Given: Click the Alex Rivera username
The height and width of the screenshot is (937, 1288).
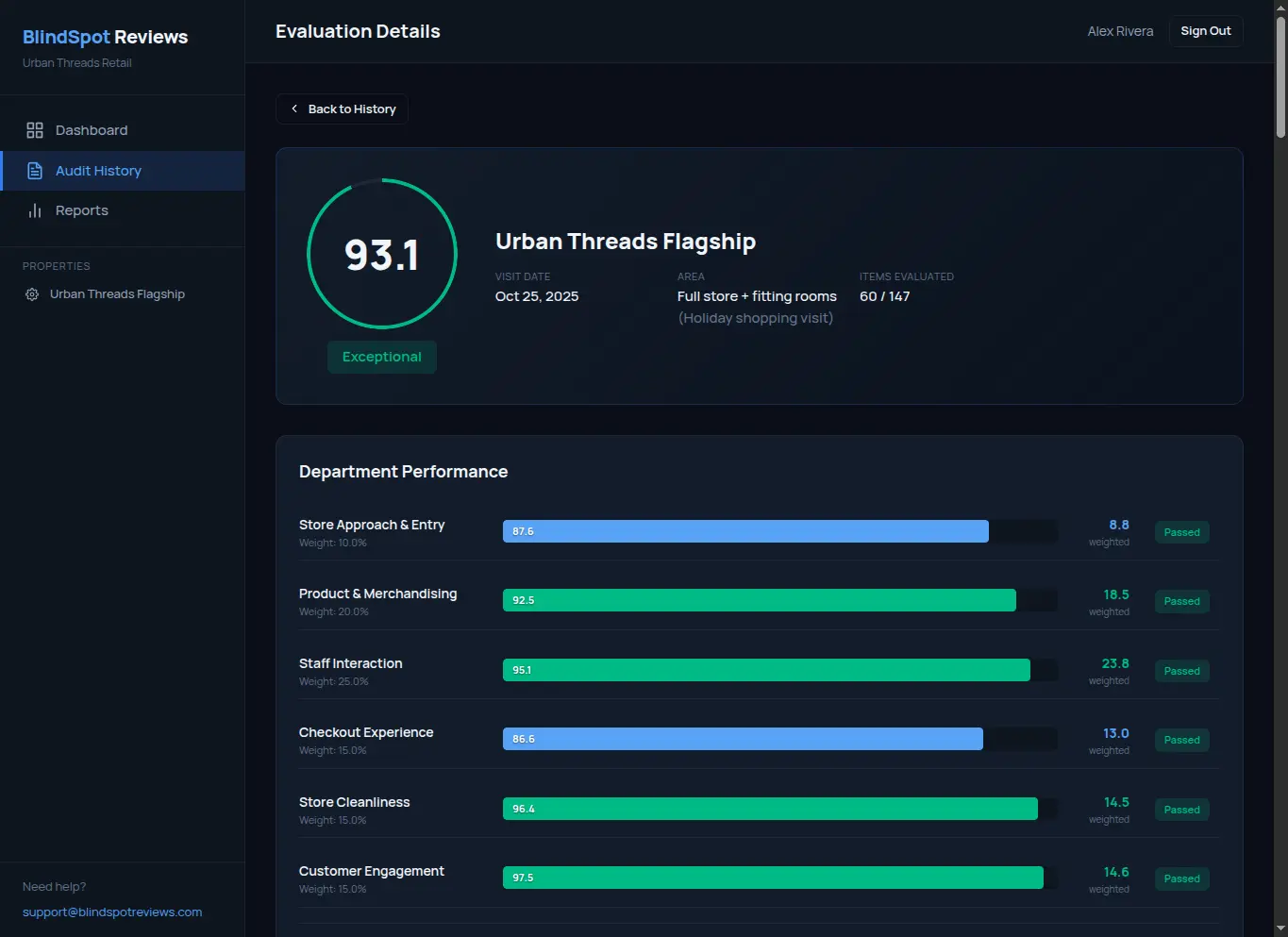Looking at the screenshot, I should 1120,31.
